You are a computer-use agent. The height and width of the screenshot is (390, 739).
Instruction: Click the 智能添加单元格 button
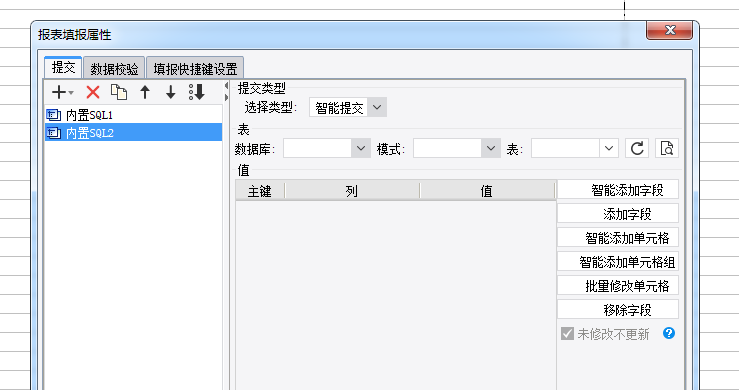pos(618,238)
